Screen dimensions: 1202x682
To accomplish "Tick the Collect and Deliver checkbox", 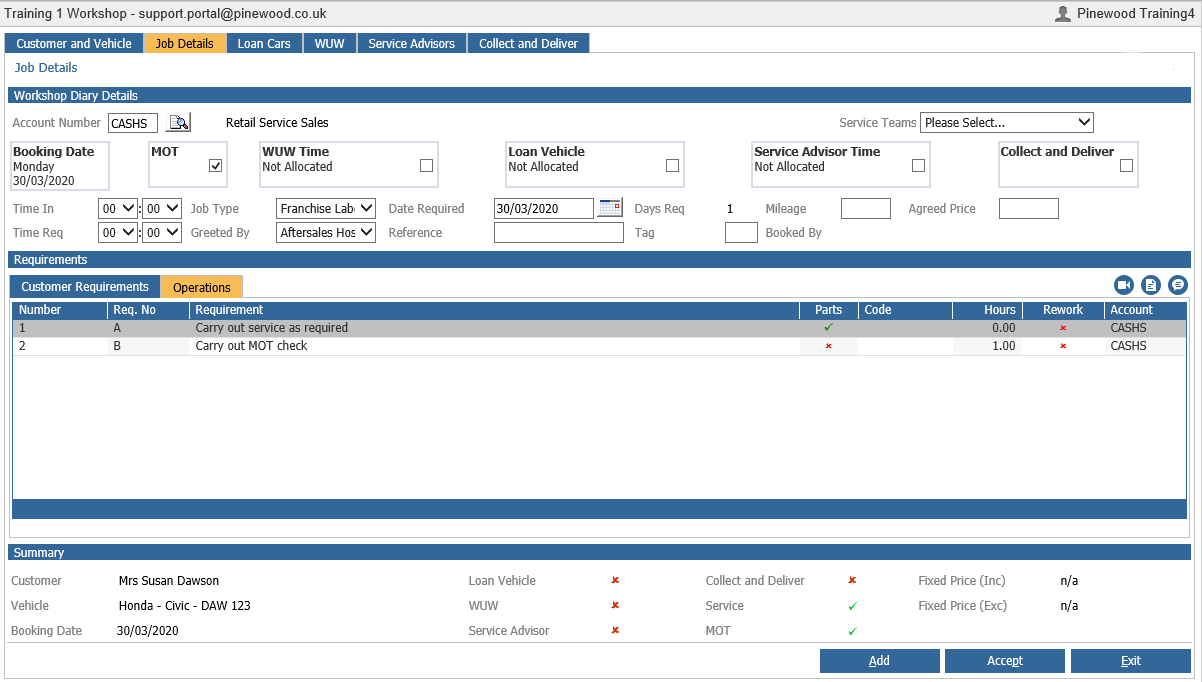I will point(1126,166).
